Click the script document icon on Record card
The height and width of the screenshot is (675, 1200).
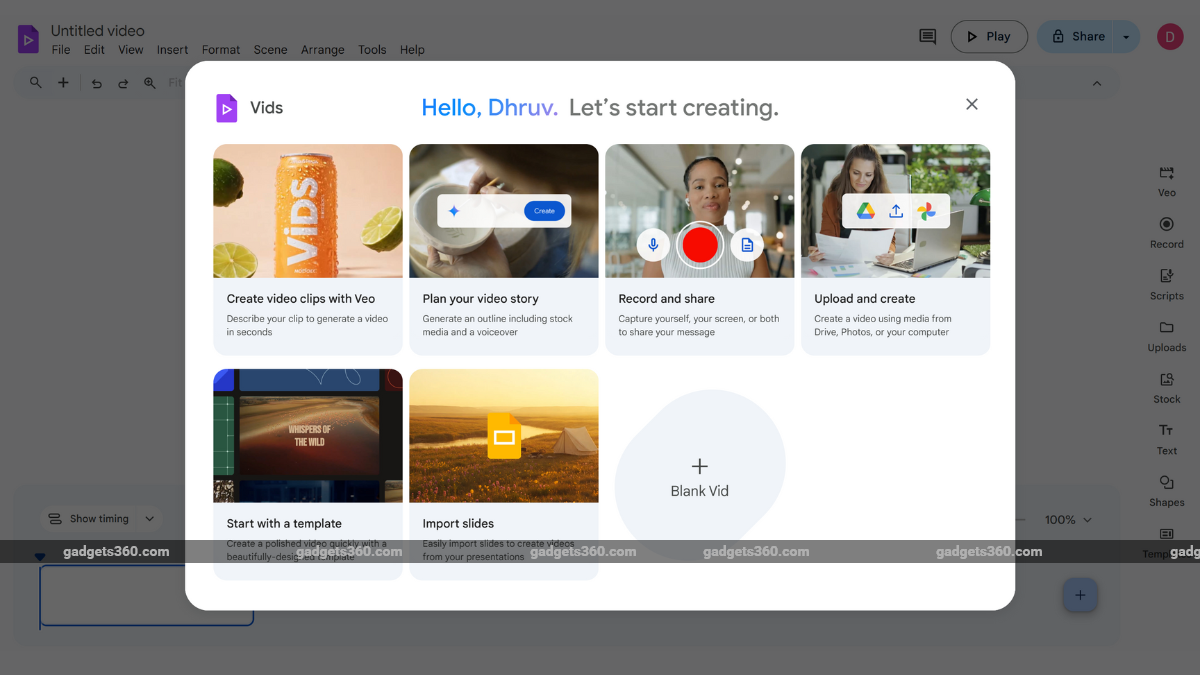tap(747, 245)
